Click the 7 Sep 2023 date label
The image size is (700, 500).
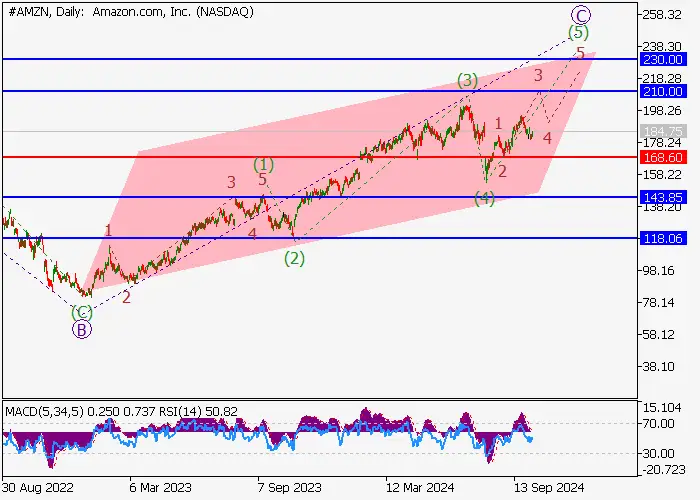point(290,487)
